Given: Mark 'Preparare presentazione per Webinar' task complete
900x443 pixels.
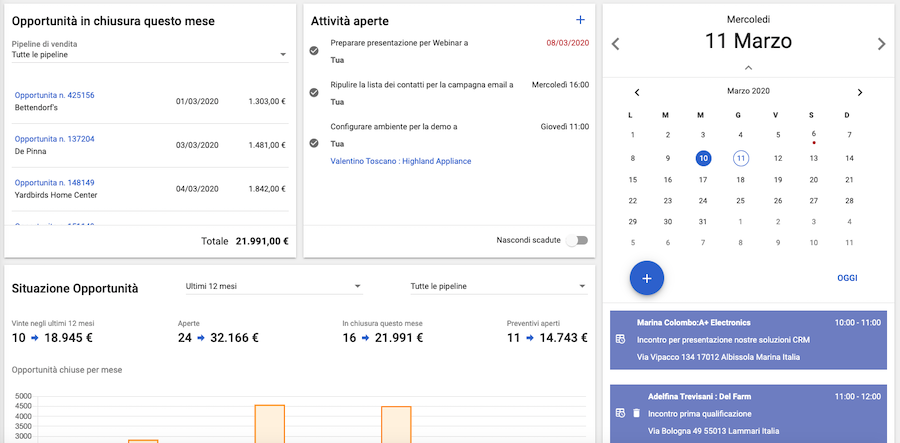Looking at the screenshot, I should (313, 51).
